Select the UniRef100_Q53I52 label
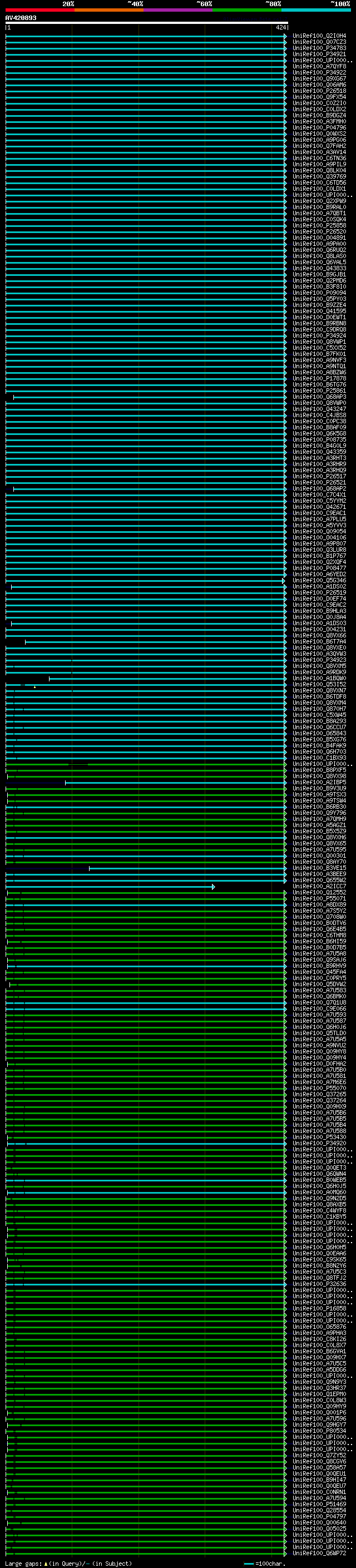The width and height of the screenshot is (356, 1568). (319, 684)
